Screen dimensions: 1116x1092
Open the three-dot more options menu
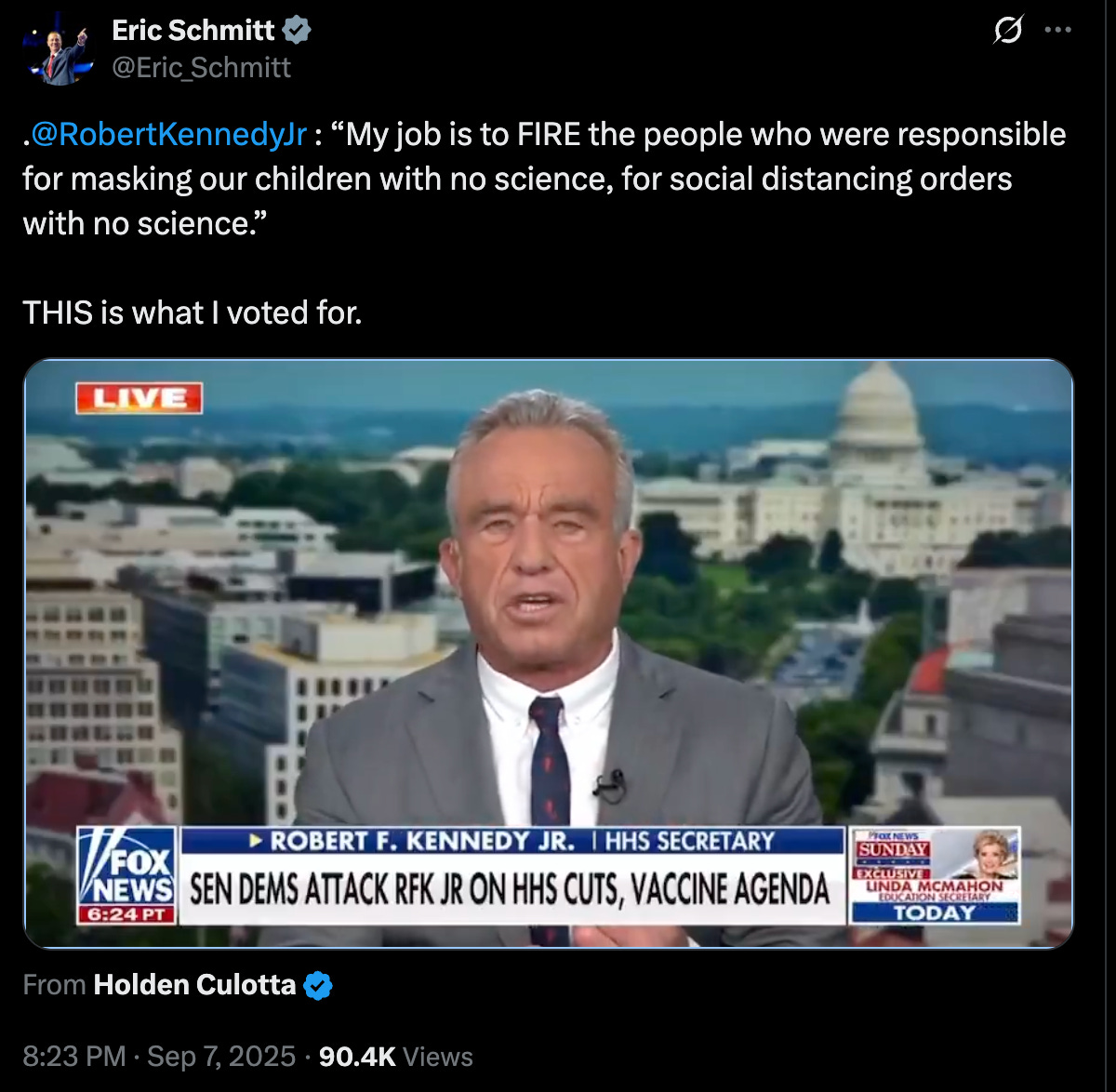click(1057, 31)
